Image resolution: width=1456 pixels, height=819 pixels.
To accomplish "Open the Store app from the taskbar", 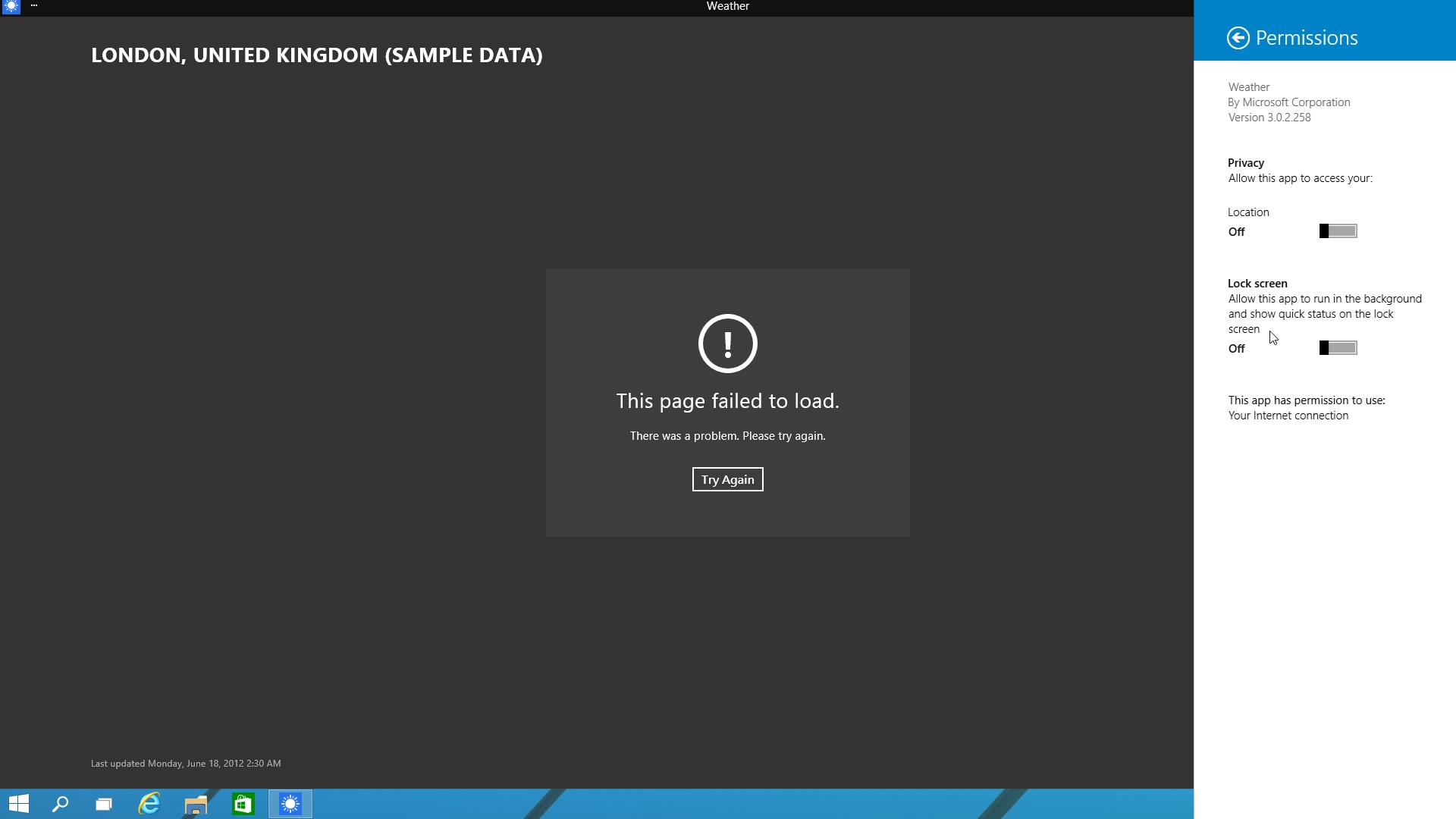I will 243,804.
